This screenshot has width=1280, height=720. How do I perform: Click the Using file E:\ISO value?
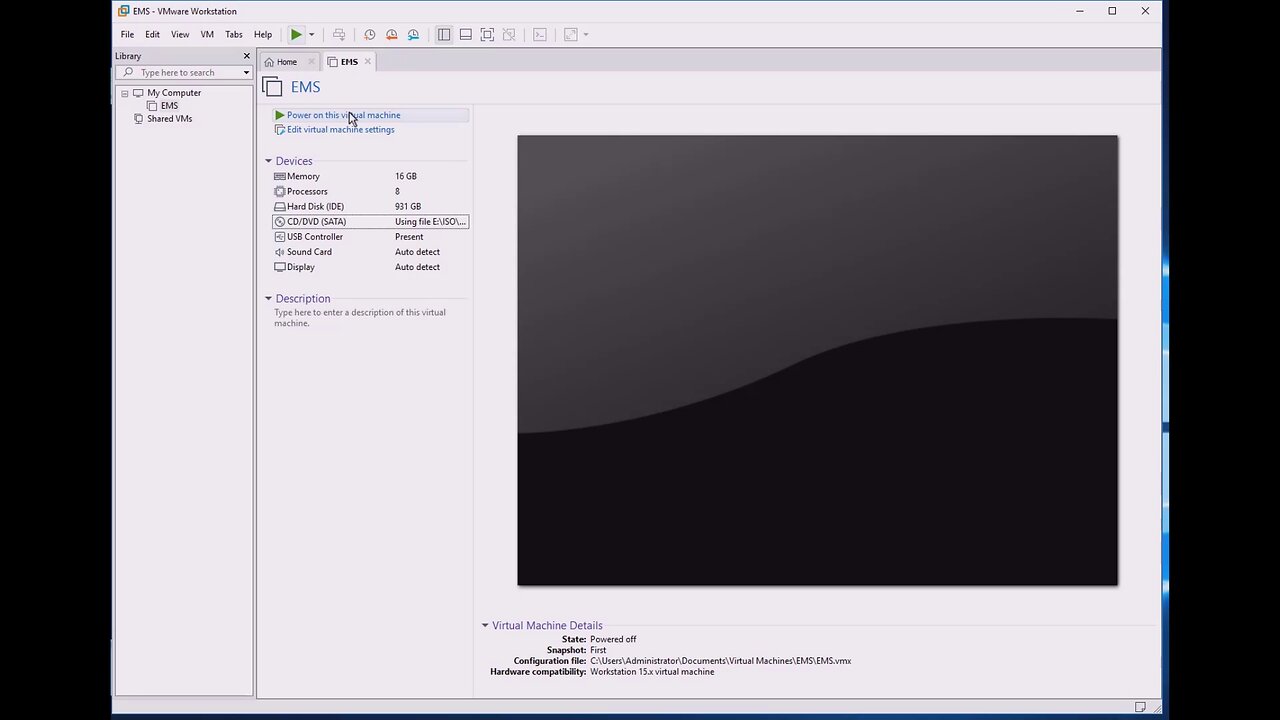pos(430,222)
